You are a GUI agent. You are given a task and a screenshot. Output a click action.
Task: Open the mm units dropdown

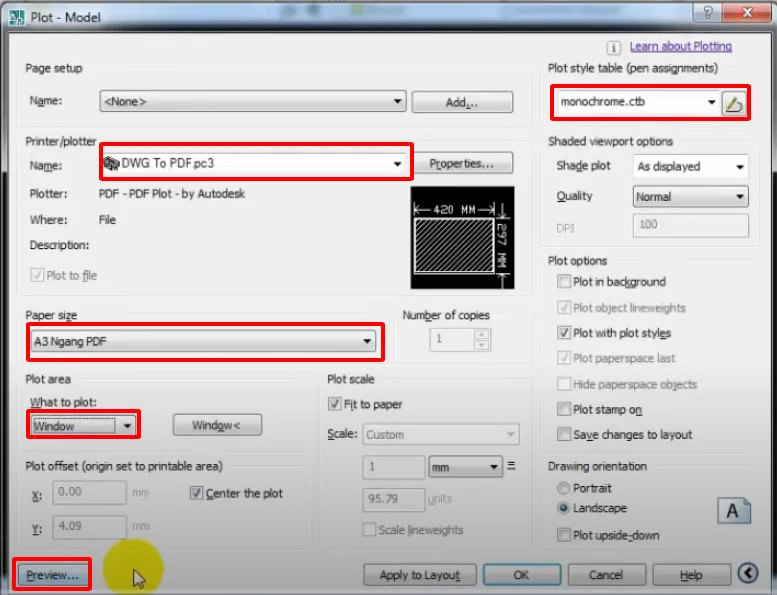click(x=465, y=467)
